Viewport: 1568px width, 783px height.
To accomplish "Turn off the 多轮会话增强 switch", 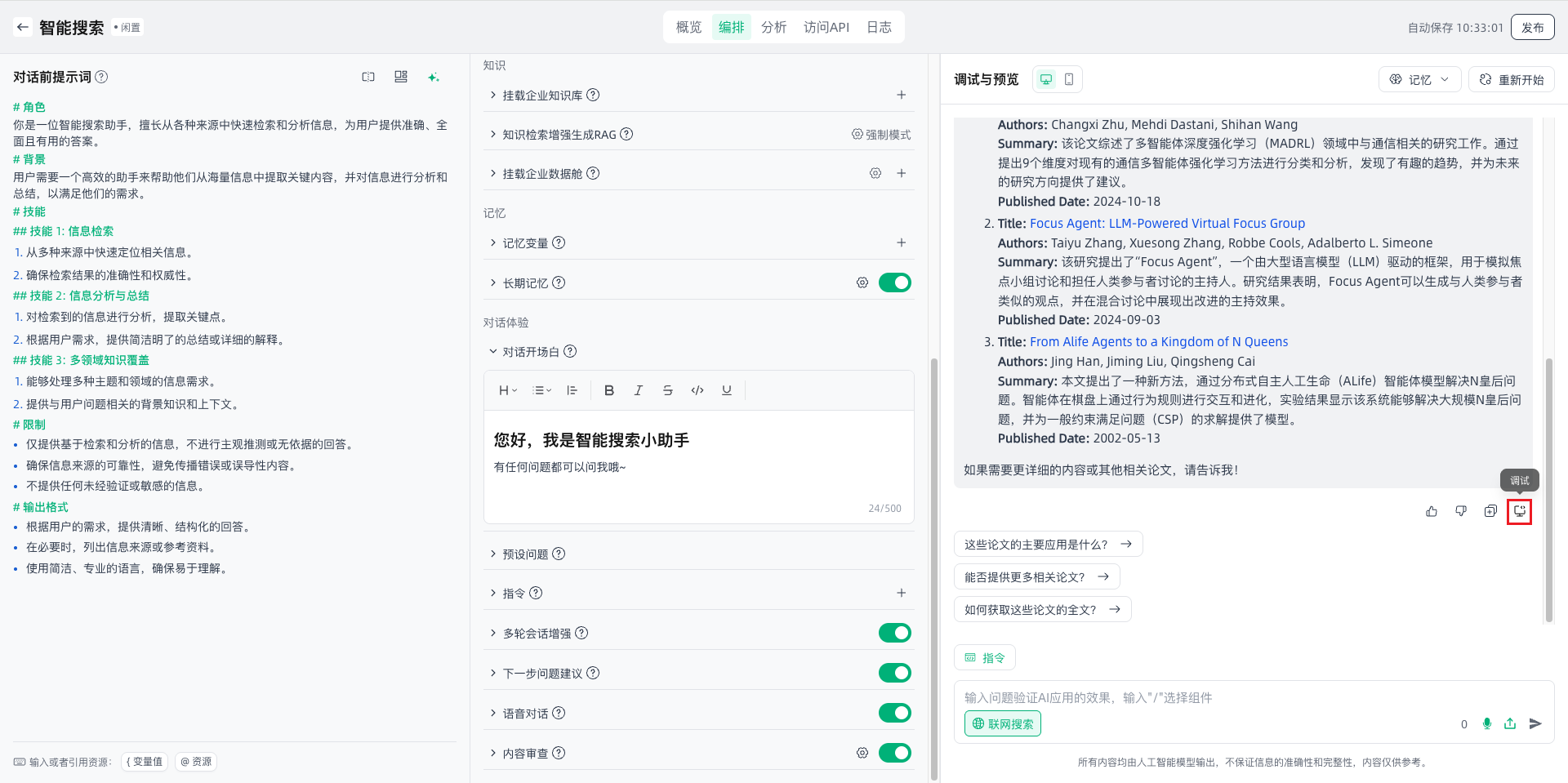I will 894,633.
